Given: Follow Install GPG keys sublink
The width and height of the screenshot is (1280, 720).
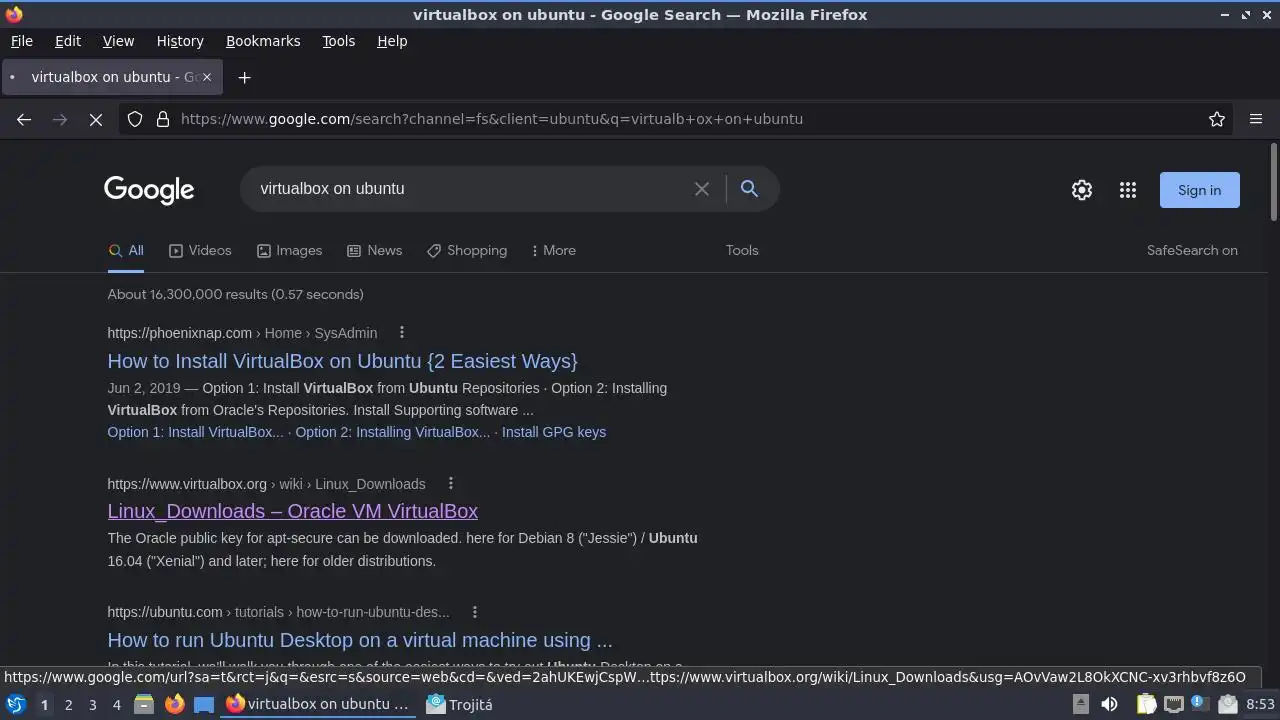Looking at the screenshot, I should click(x=554, y=432).
